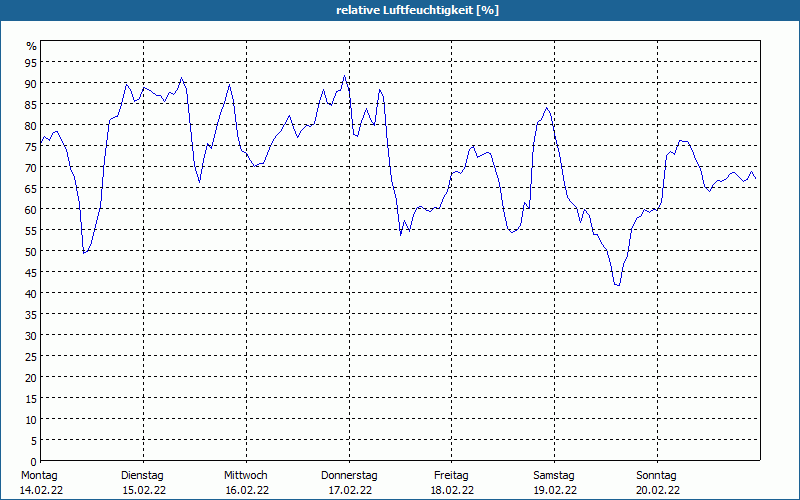800x500 pixels.
Task: Click the date label 19.02.22
Action: click(555, 491)
